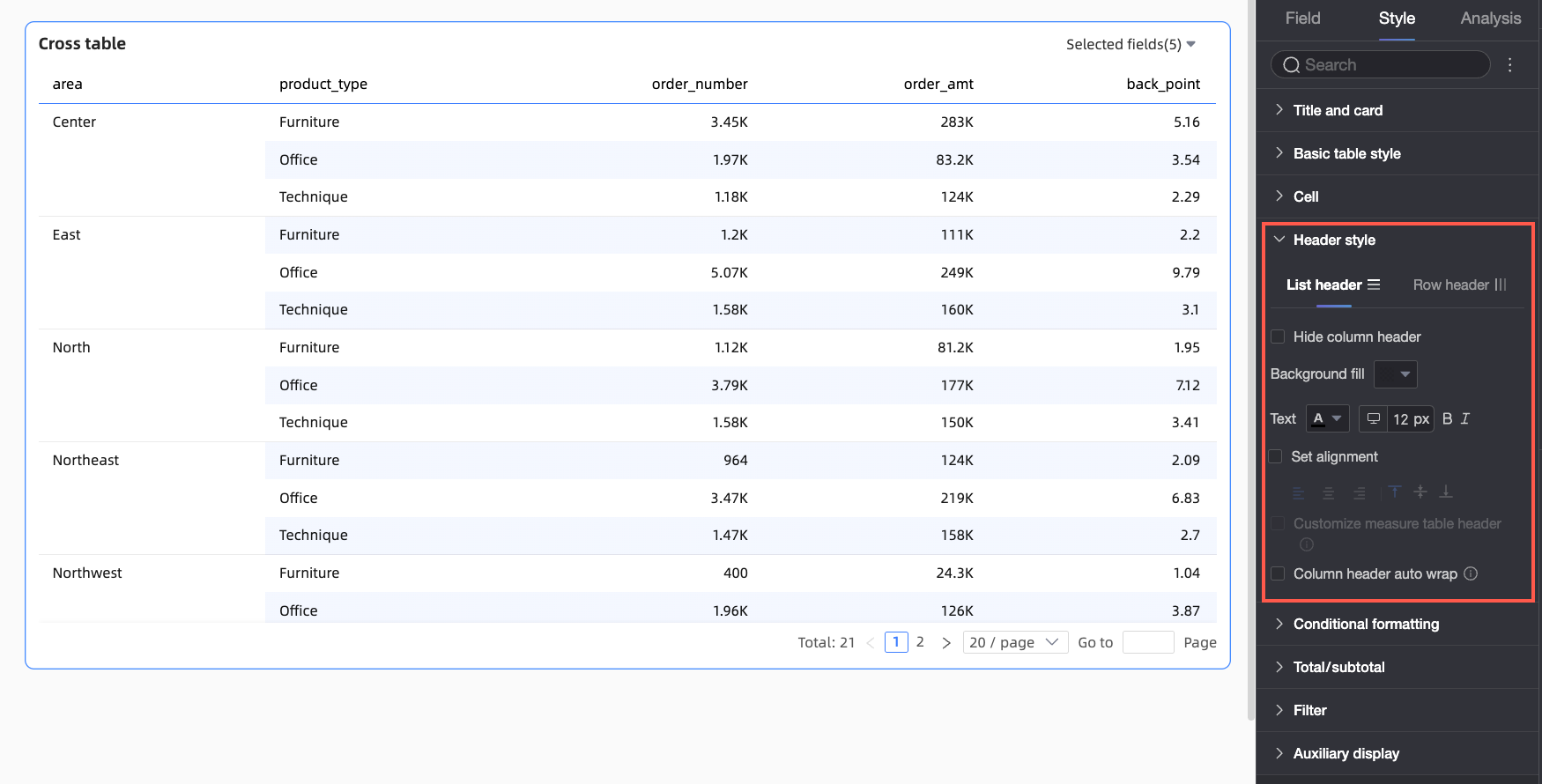Expand the Title and card section
Image resolution: width=1542 pixels, height=784 pixels.
pos(1398,110)
